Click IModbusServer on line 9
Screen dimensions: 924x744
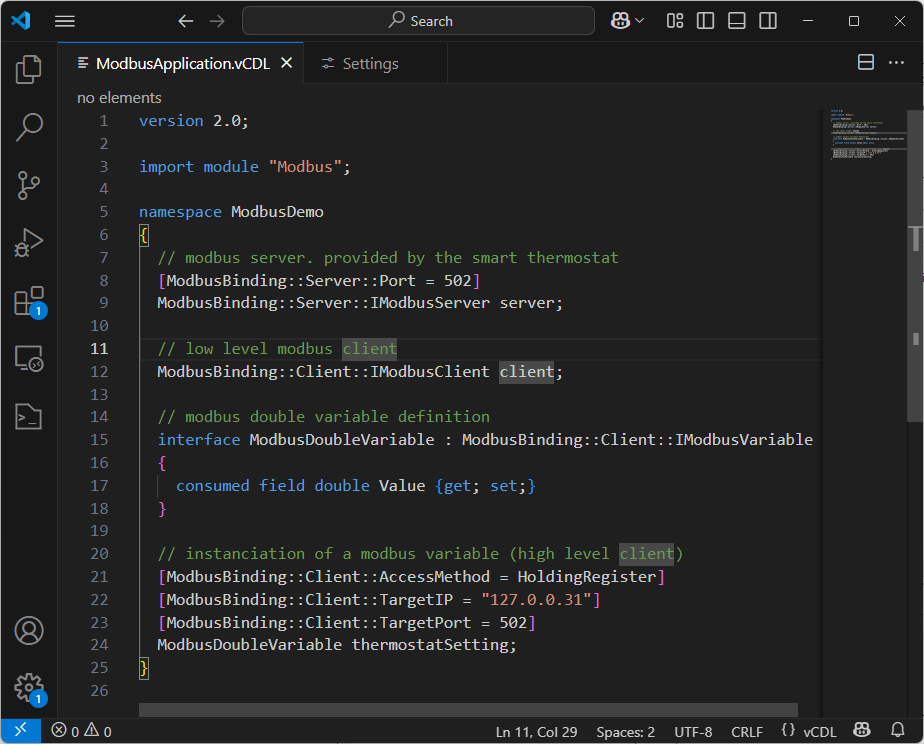[x=430, y=303]
